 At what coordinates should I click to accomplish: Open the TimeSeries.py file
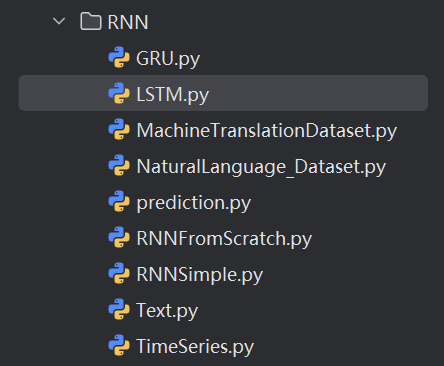pos(195,347)
